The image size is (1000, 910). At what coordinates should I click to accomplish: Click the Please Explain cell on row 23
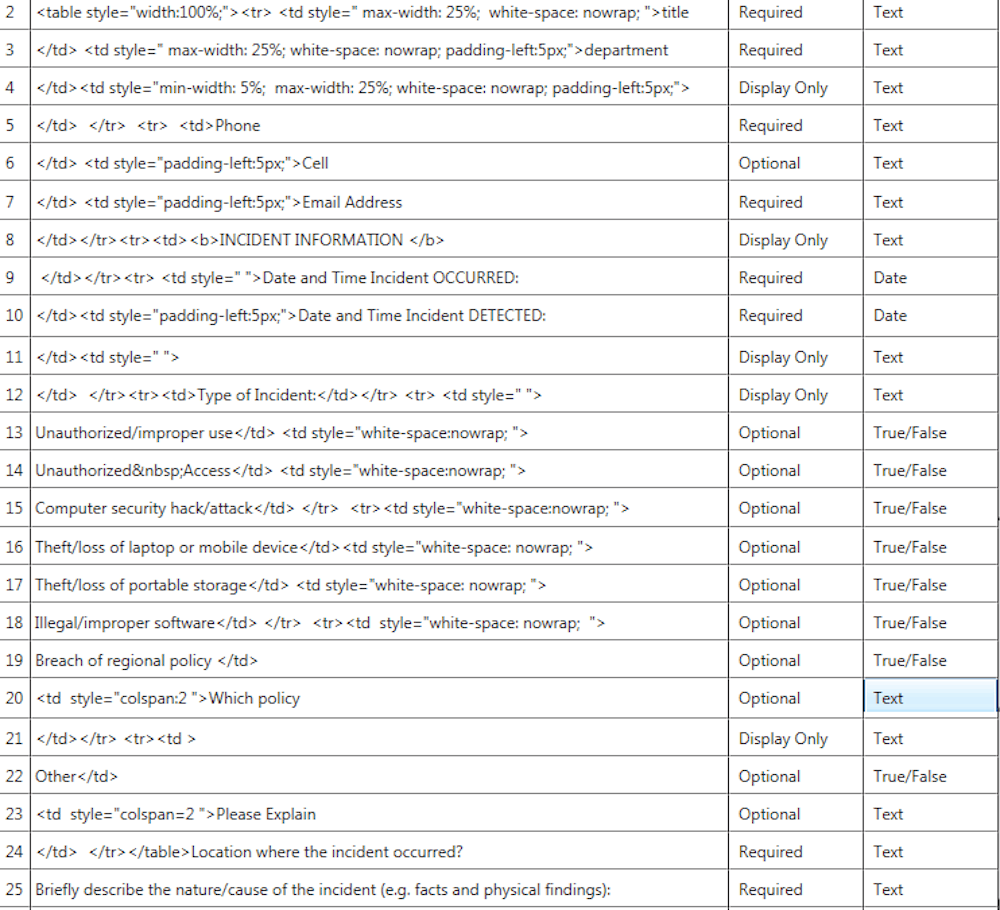click(x=380, y=813)
